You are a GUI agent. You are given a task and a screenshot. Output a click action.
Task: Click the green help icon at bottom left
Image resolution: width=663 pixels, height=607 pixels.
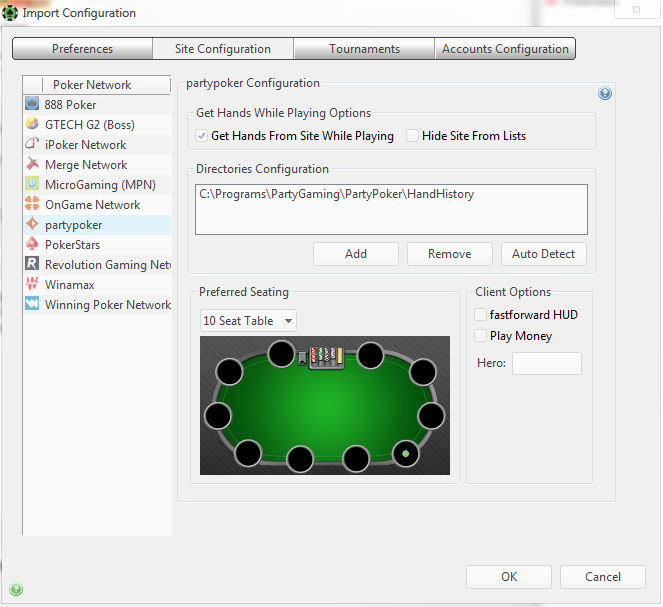pyautogui.click(x=16, y=589)
